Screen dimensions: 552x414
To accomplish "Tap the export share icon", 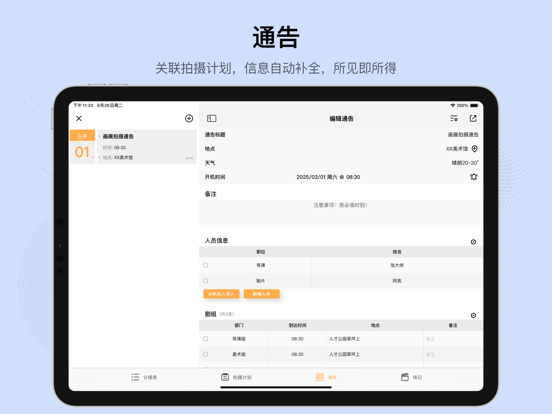I will [x=473, y=119].
